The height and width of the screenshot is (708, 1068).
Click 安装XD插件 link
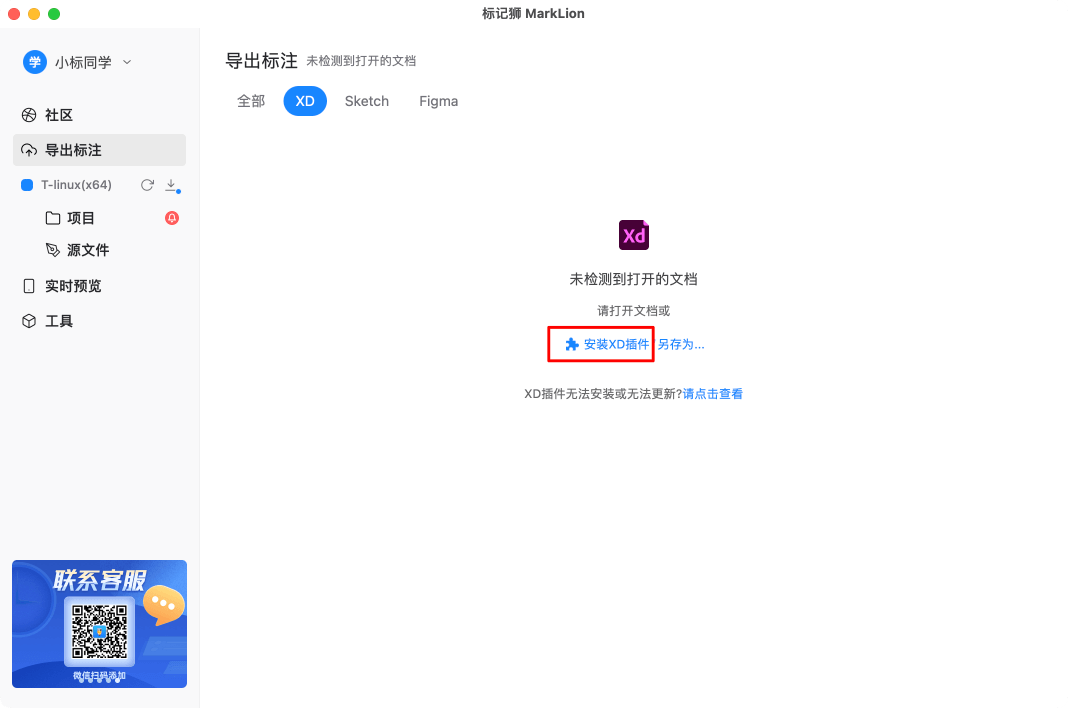616,344
